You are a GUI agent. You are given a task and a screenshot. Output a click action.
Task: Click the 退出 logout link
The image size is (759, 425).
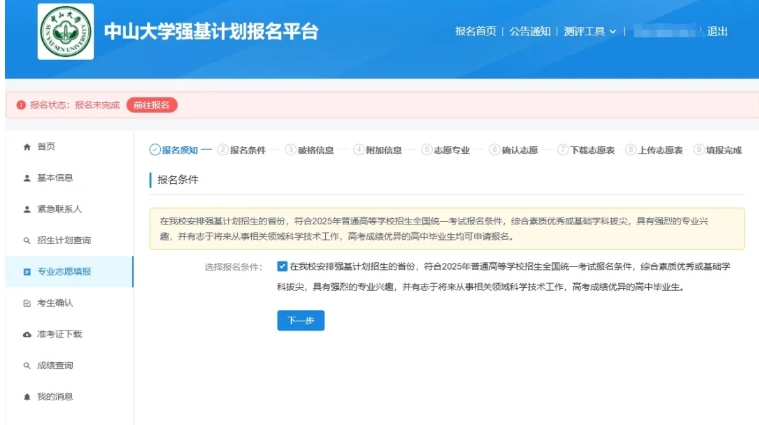point(717,31)
